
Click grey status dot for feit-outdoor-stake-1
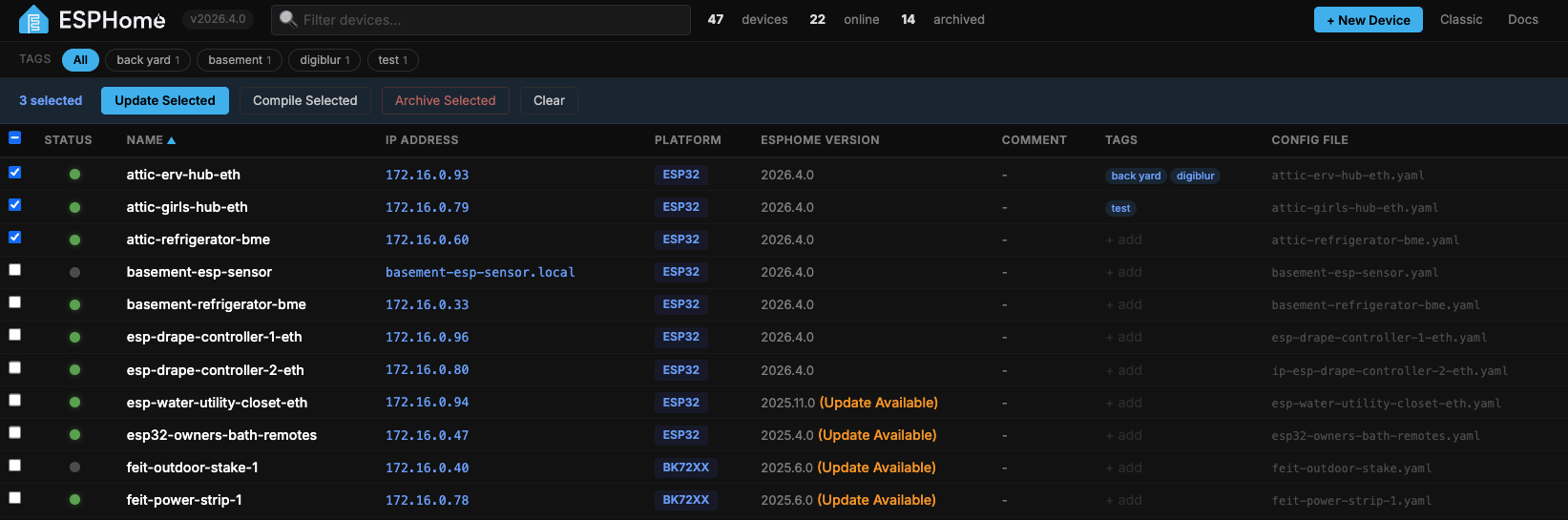(74, 468)
